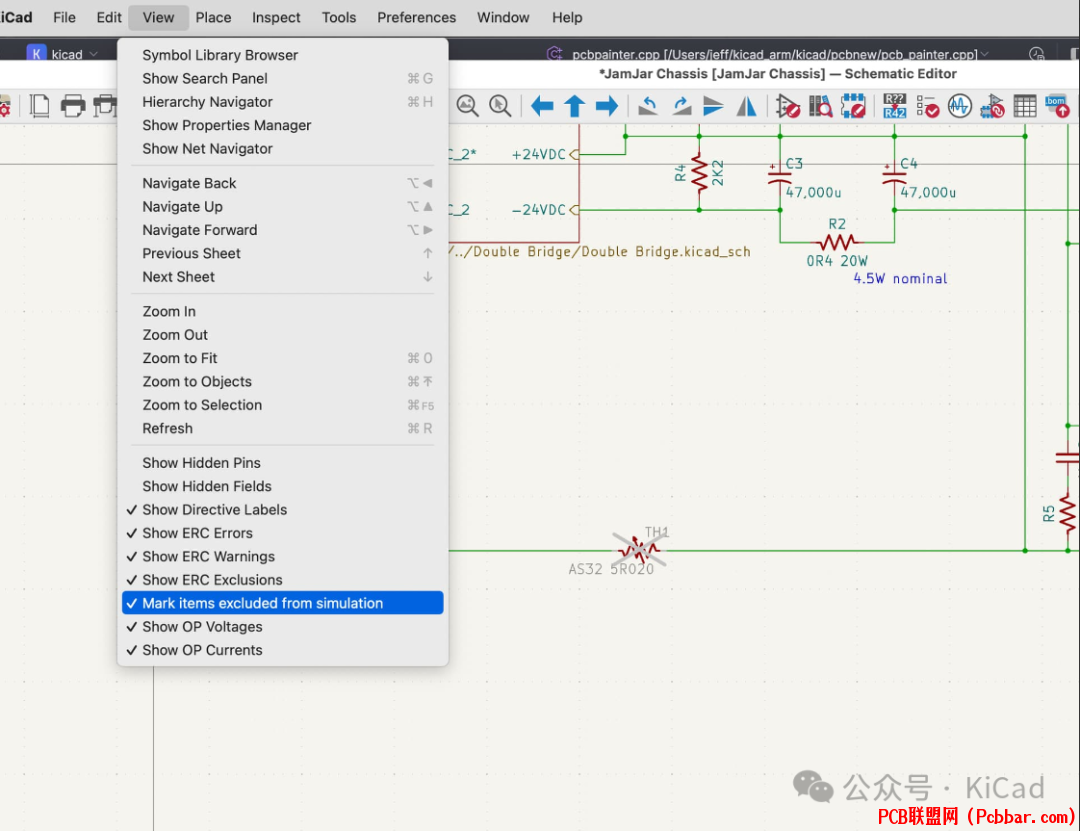The image size is (1080, 831).
Task: Click the plot icon beside the print icon
Action: point(105,106)
